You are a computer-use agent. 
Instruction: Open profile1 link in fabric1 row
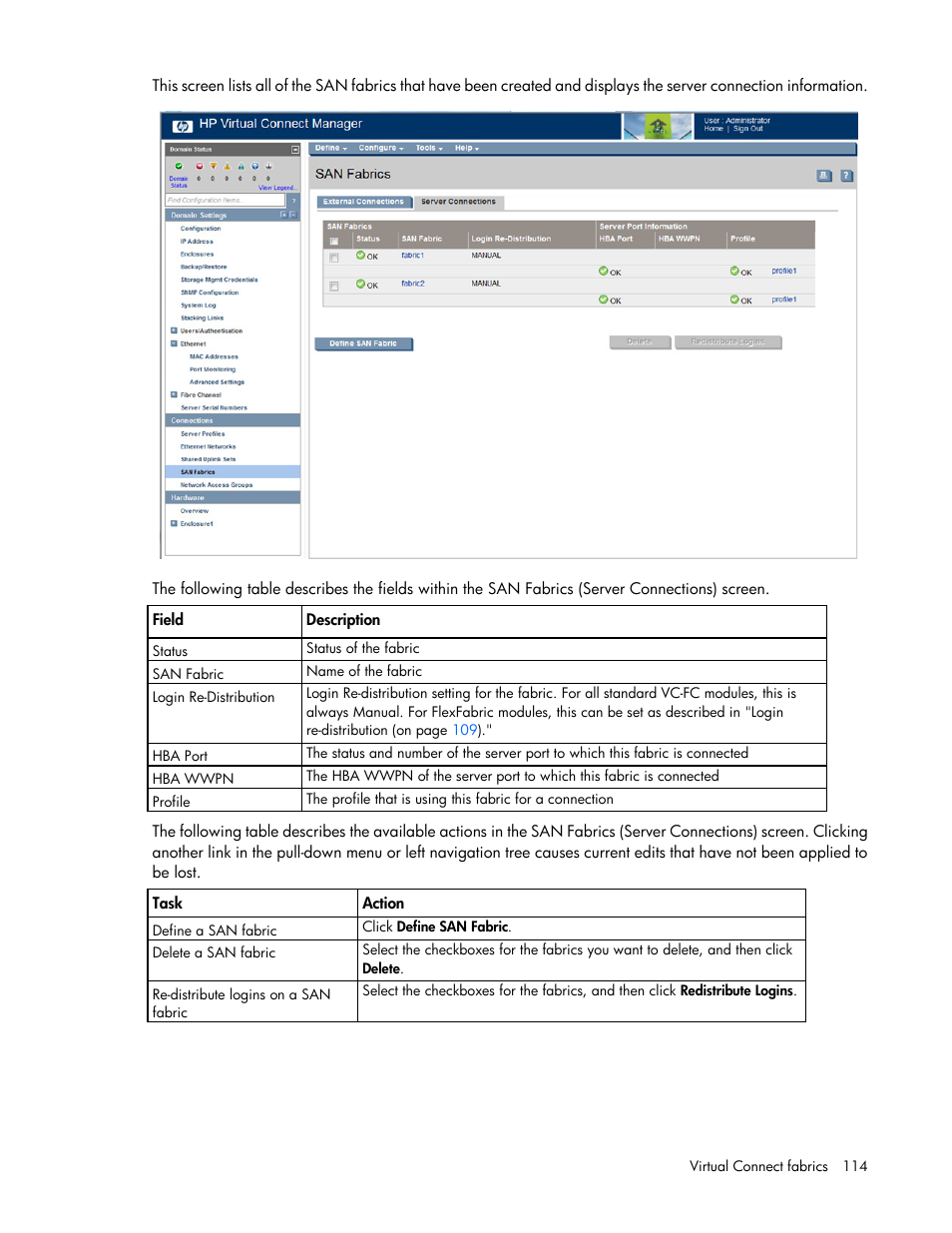tap(783, 271)
